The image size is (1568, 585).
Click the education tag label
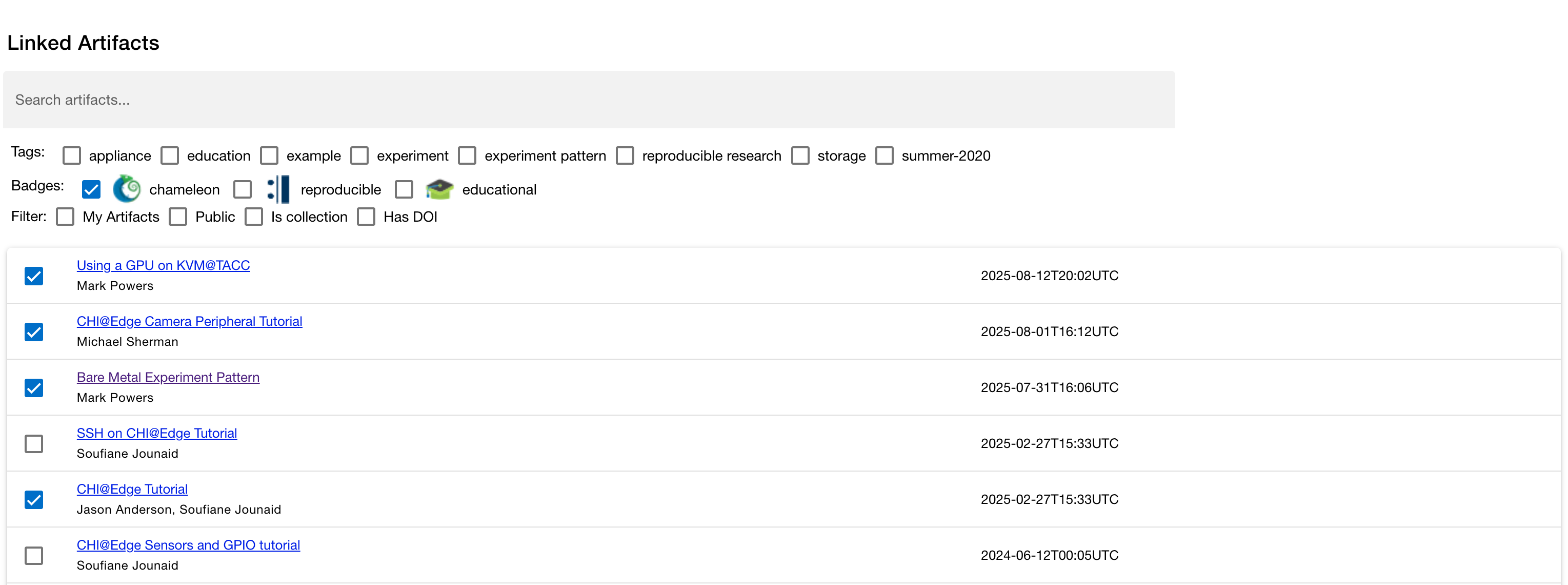[x=218, y=156]
